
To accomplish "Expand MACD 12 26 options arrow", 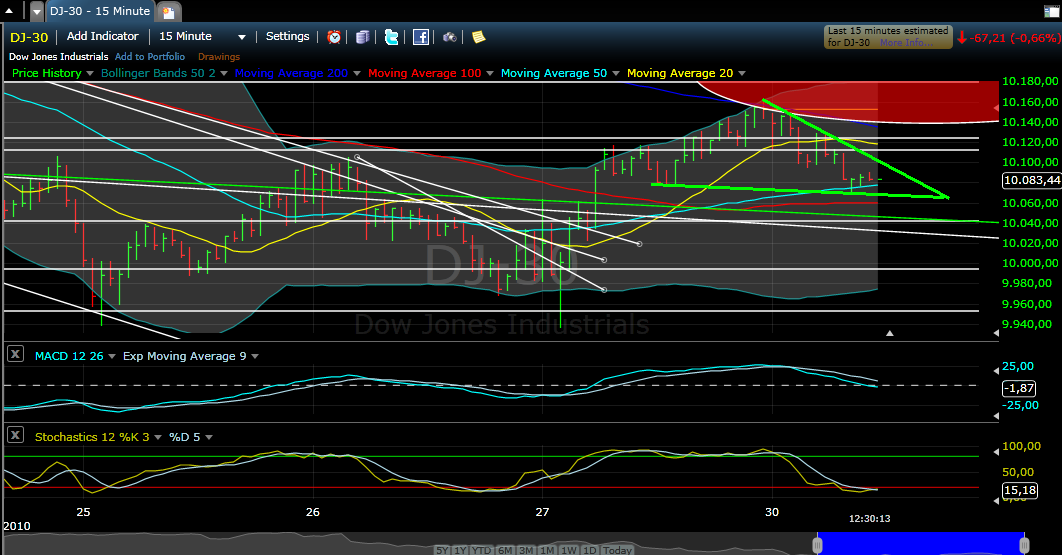I will click(112, 356).
